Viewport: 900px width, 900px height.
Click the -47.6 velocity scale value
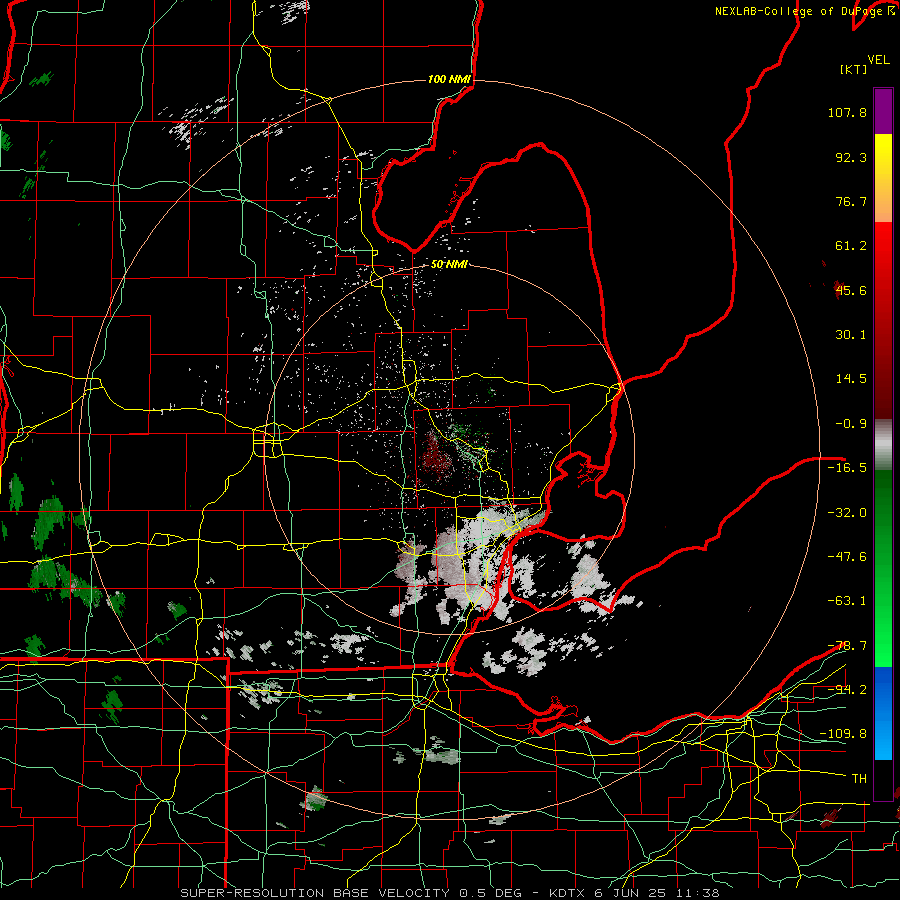coord(847,557)
